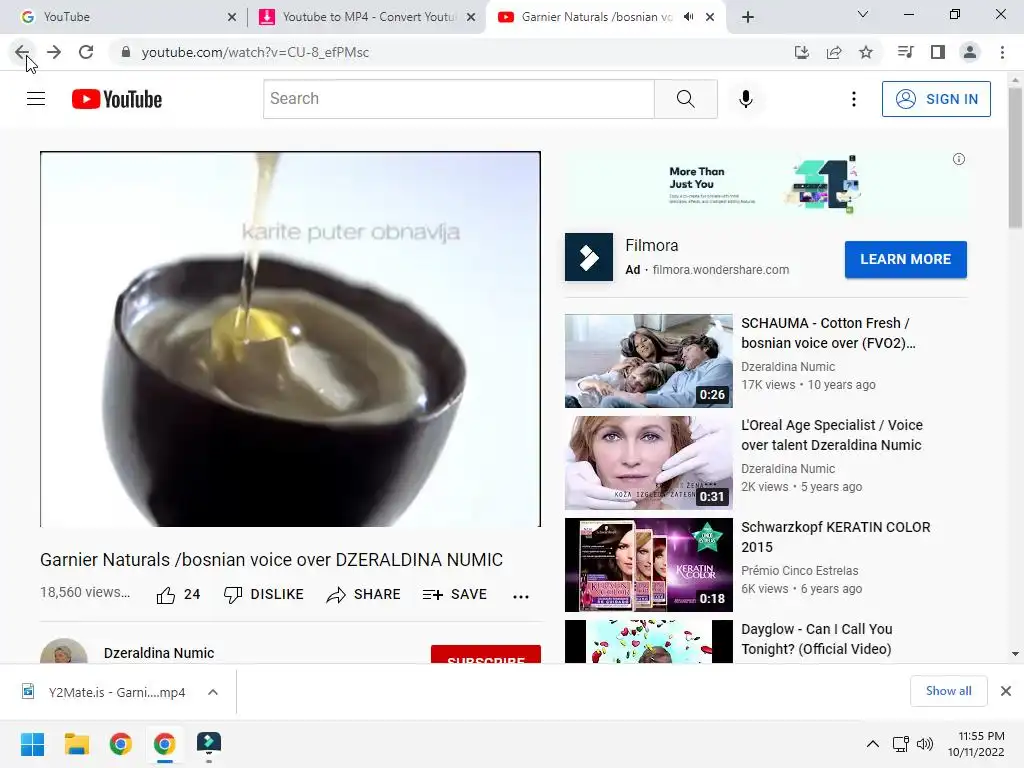
Task: Click SIGN IN button
Action: (936, 99)
